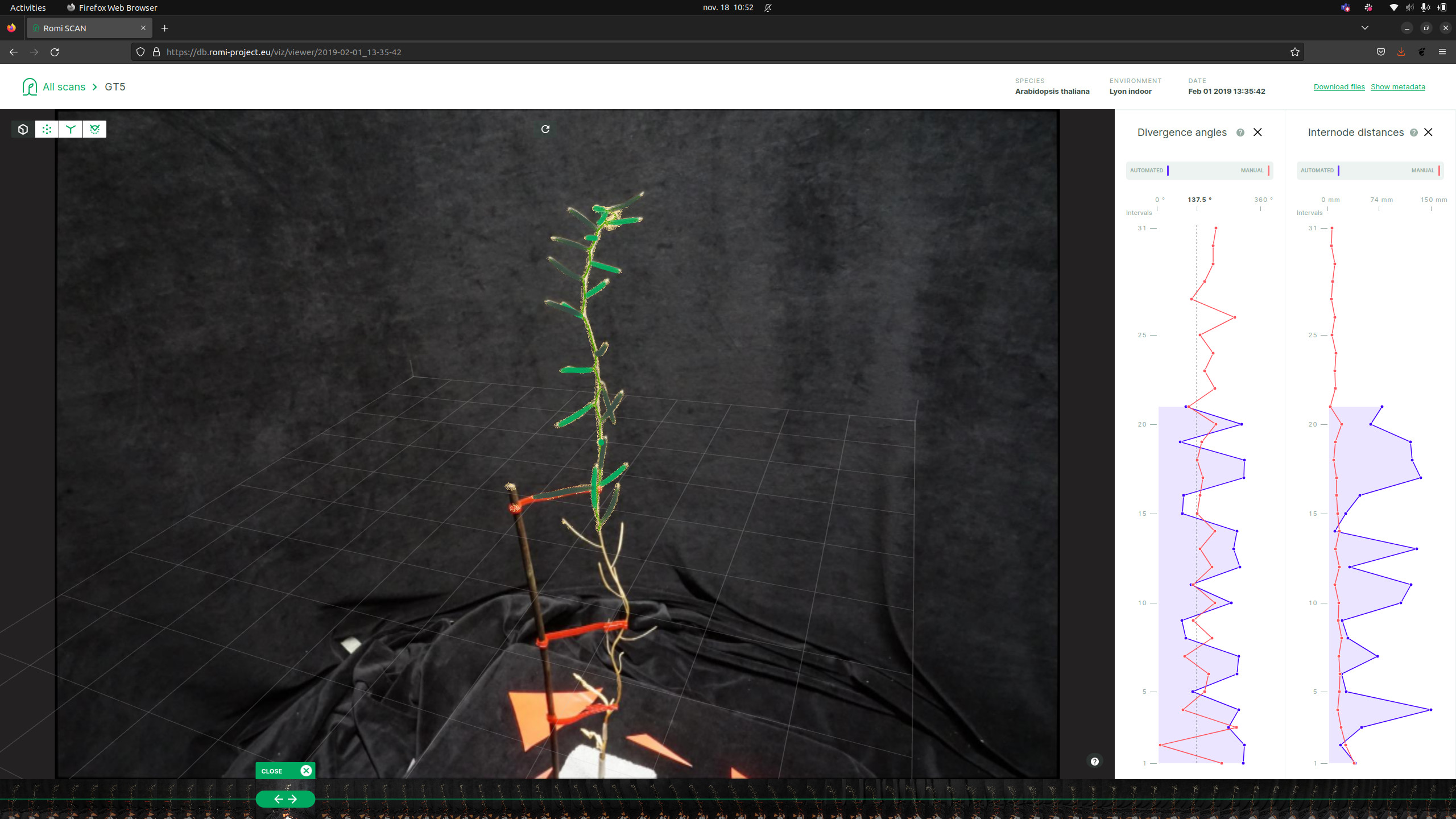This screenshot has width=1456, height=819.
Task: Open help for Divergence angles
Action: tap(1240, 133)
